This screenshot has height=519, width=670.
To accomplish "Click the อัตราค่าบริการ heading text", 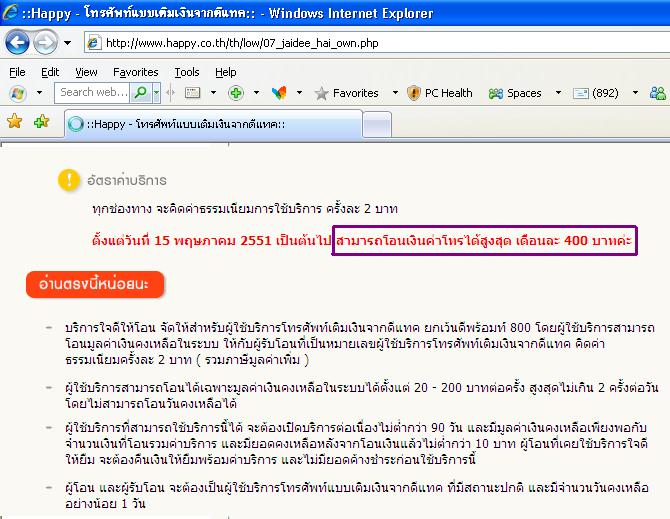I will [x=127, y=180].
